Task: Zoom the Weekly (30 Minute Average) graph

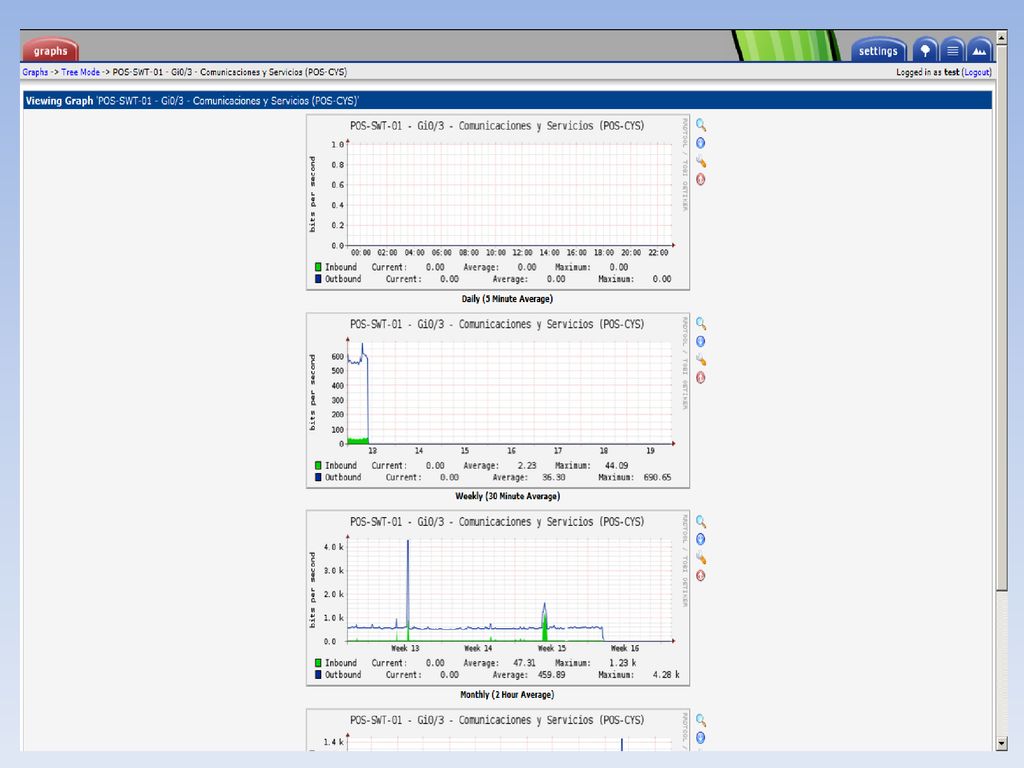Action: pos(701,323)
